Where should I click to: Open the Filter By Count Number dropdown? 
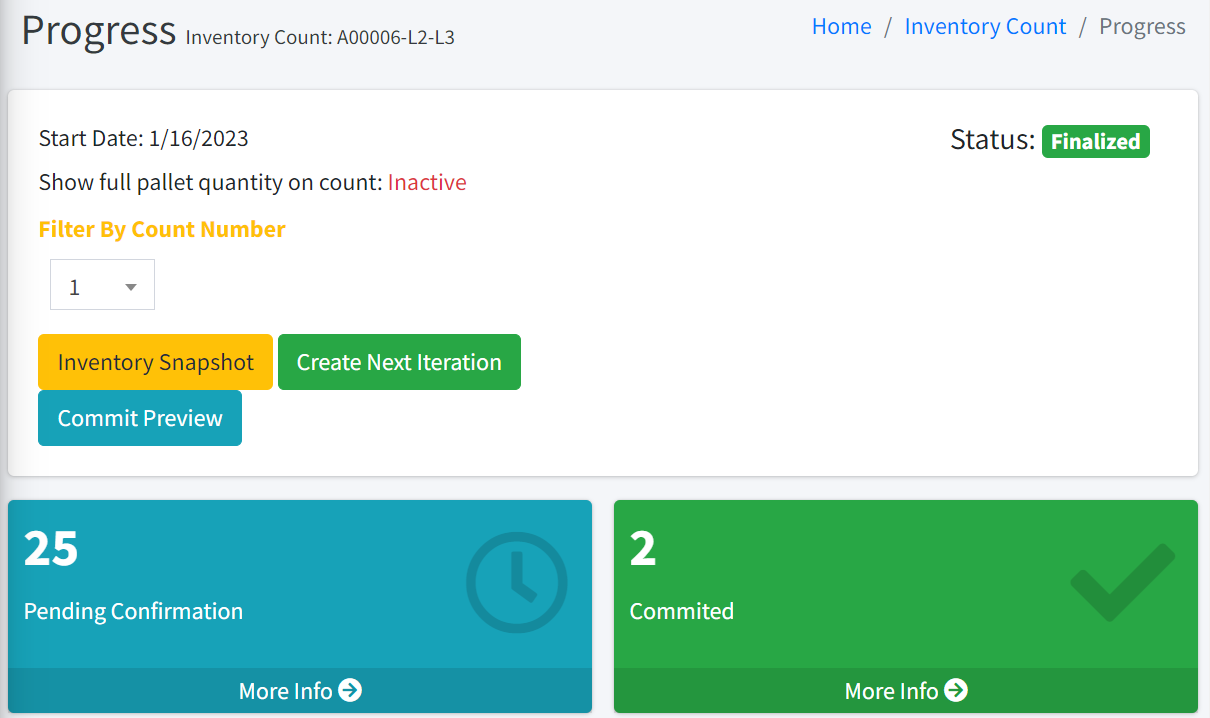(x=102, y=286)
